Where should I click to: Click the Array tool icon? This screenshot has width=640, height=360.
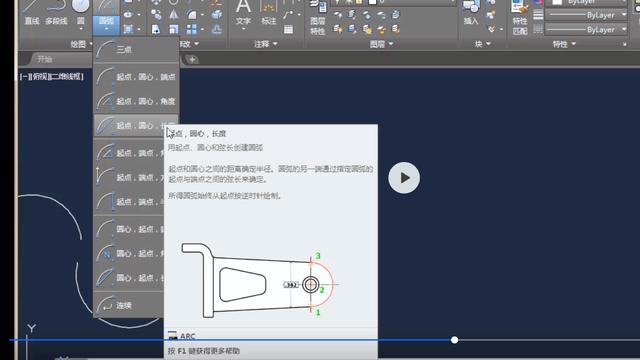191,29
